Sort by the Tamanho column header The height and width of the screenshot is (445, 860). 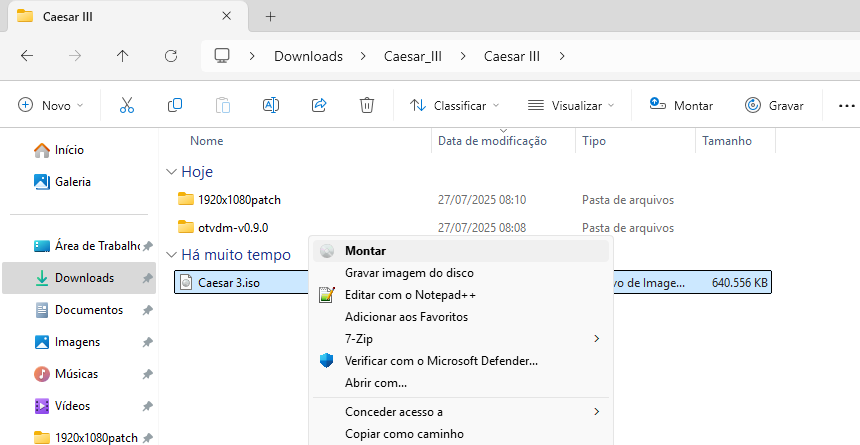(x=727, y=140)
